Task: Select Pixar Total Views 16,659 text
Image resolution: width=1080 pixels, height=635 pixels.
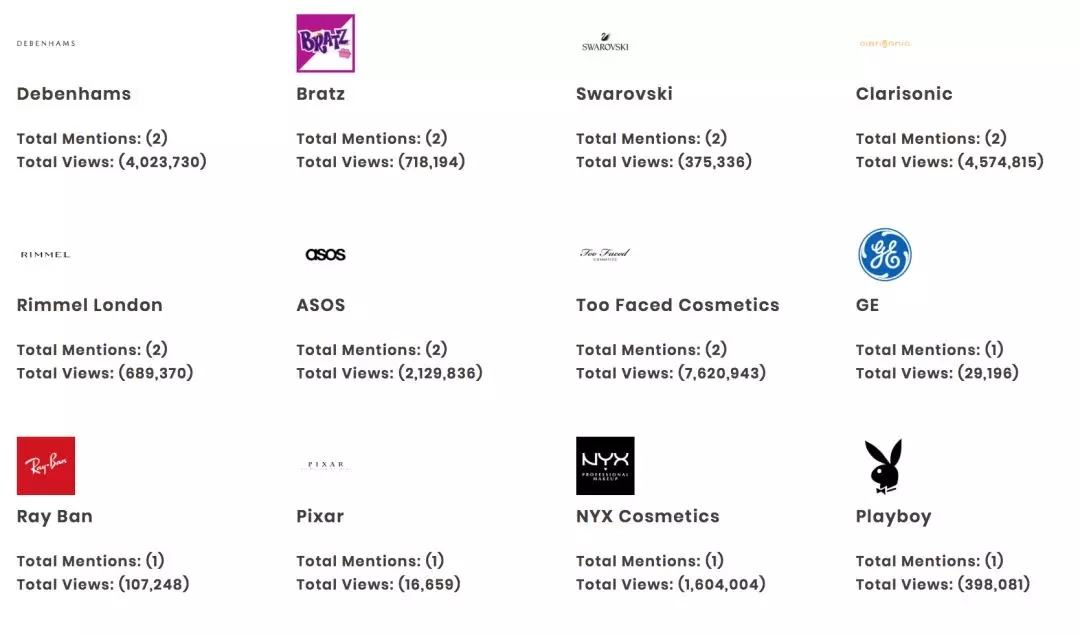Action: [378, 584]
